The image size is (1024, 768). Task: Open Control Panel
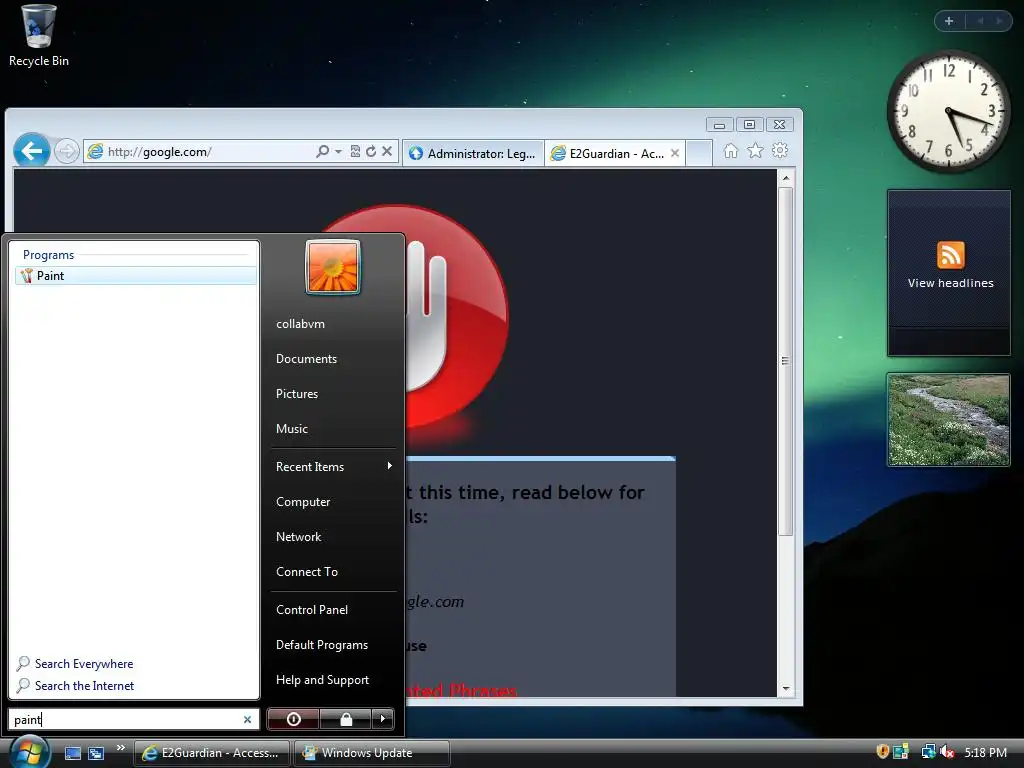[x=312, y=609]
